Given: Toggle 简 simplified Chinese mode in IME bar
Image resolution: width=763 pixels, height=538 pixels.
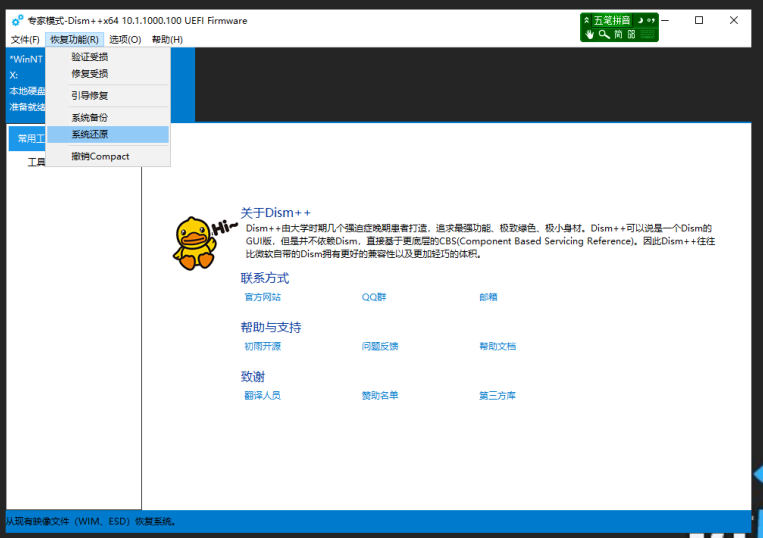Looking at the screenshot, I should coord(618,34).
